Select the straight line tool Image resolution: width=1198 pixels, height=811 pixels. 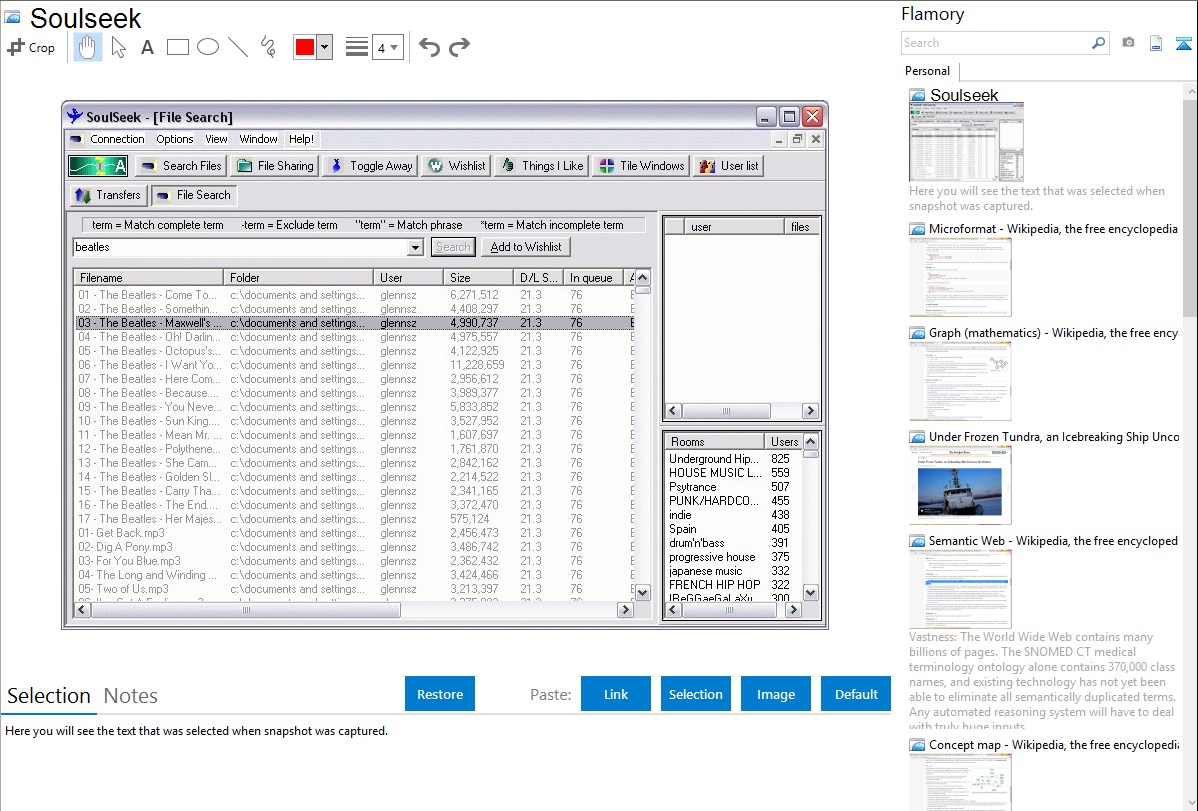click(238, 47)
